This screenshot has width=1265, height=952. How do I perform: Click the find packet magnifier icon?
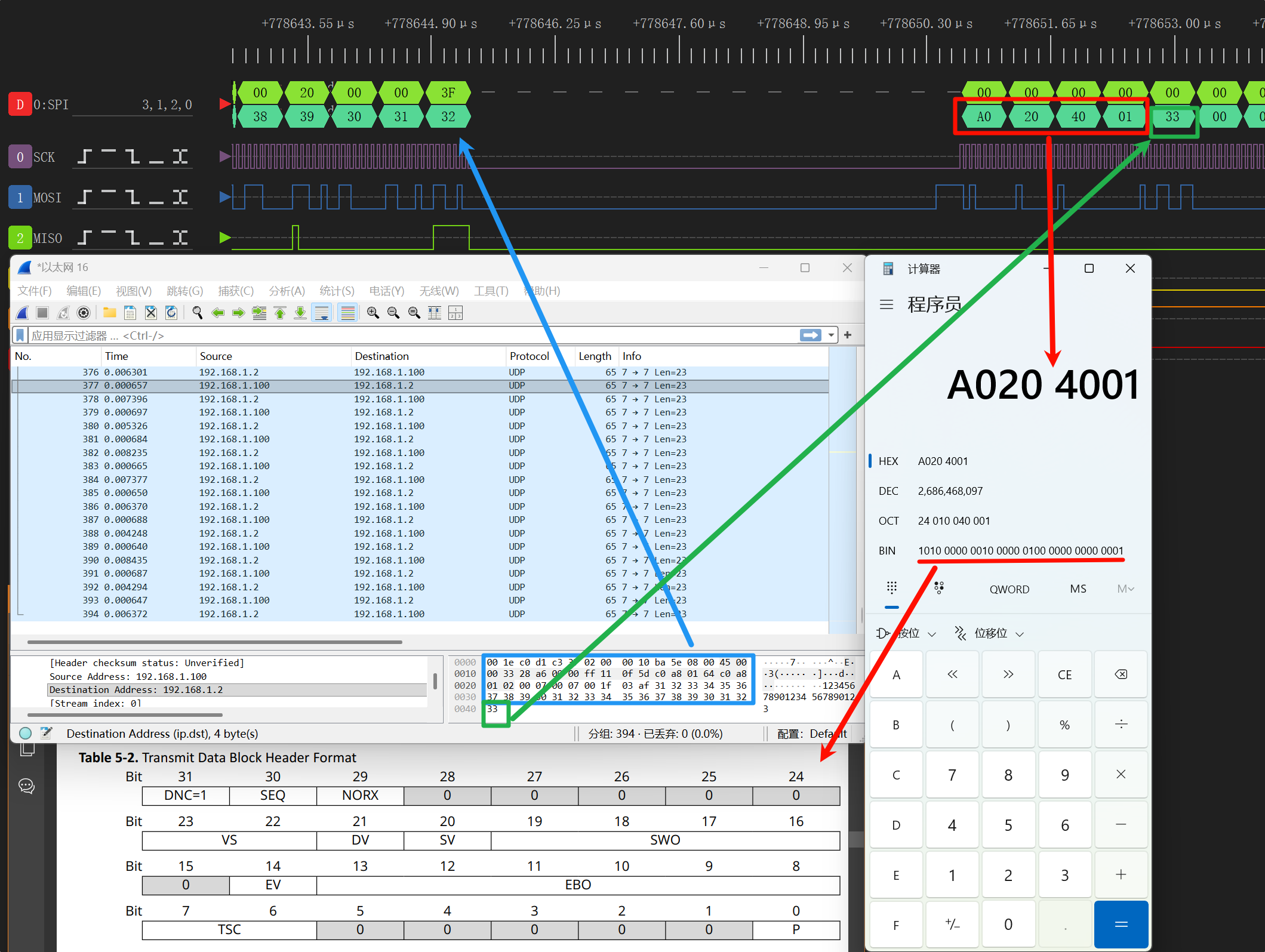point(197,313)
